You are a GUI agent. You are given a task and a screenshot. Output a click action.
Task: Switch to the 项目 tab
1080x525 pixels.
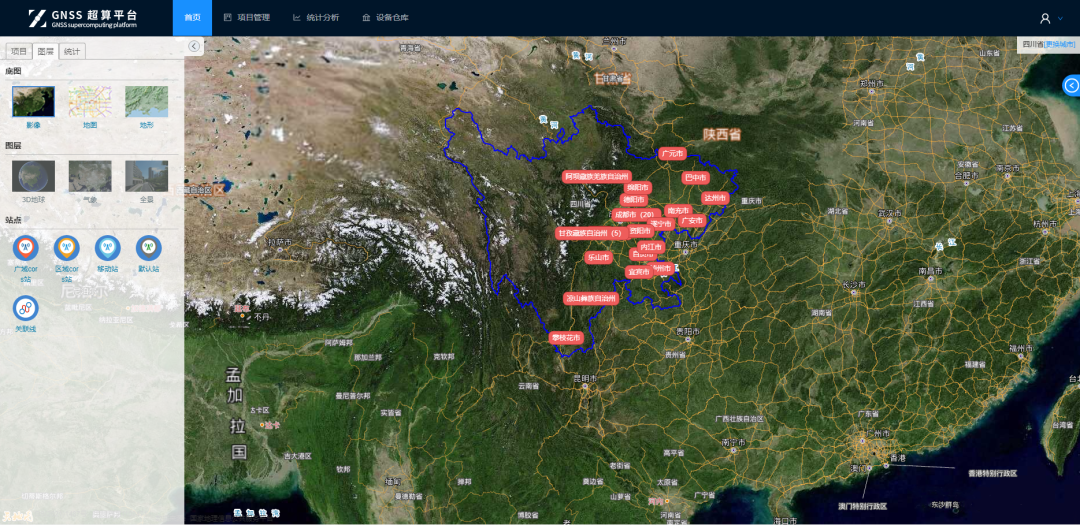tap(19, 52)
